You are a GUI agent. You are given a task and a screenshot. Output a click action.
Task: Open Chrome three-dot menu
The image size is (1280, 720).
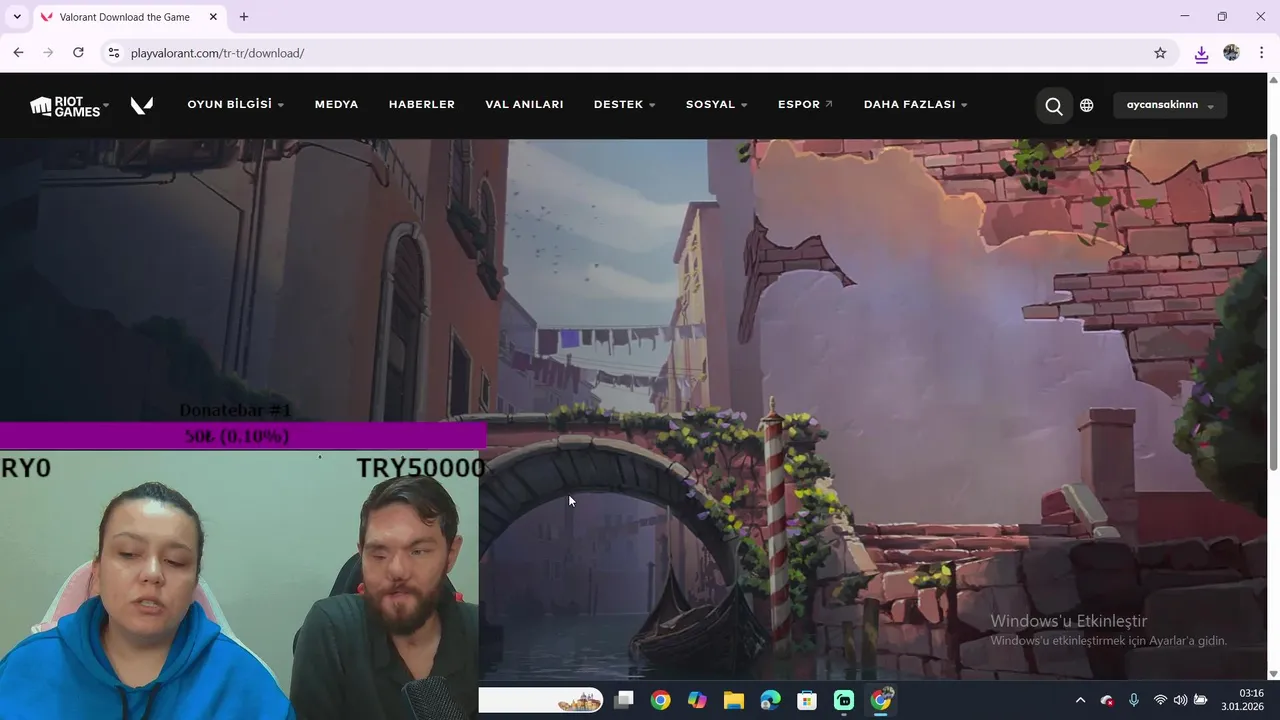1261,53
